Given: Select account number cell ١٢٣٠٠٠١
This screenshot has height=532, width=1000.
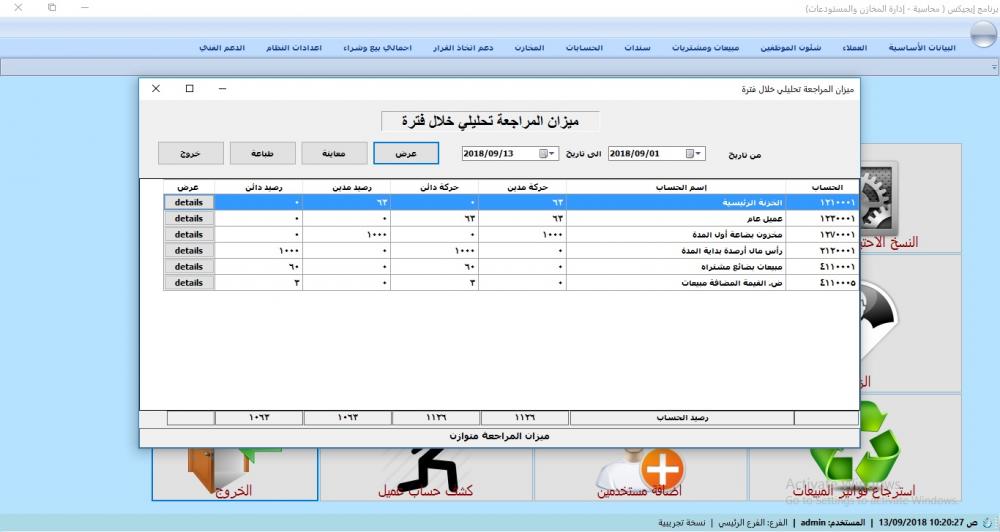Looking at the screenshot, I should 823,218.
